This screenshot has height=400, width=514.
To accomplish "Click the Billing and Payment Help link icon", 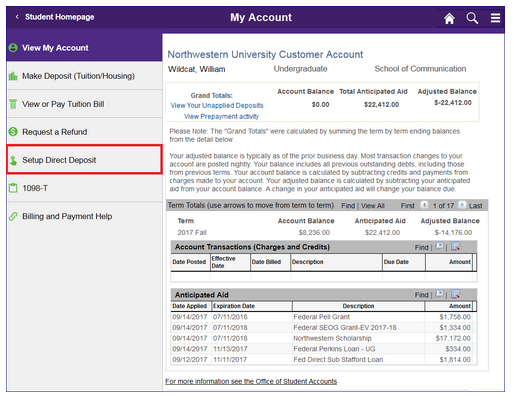I will pos(13,216).
